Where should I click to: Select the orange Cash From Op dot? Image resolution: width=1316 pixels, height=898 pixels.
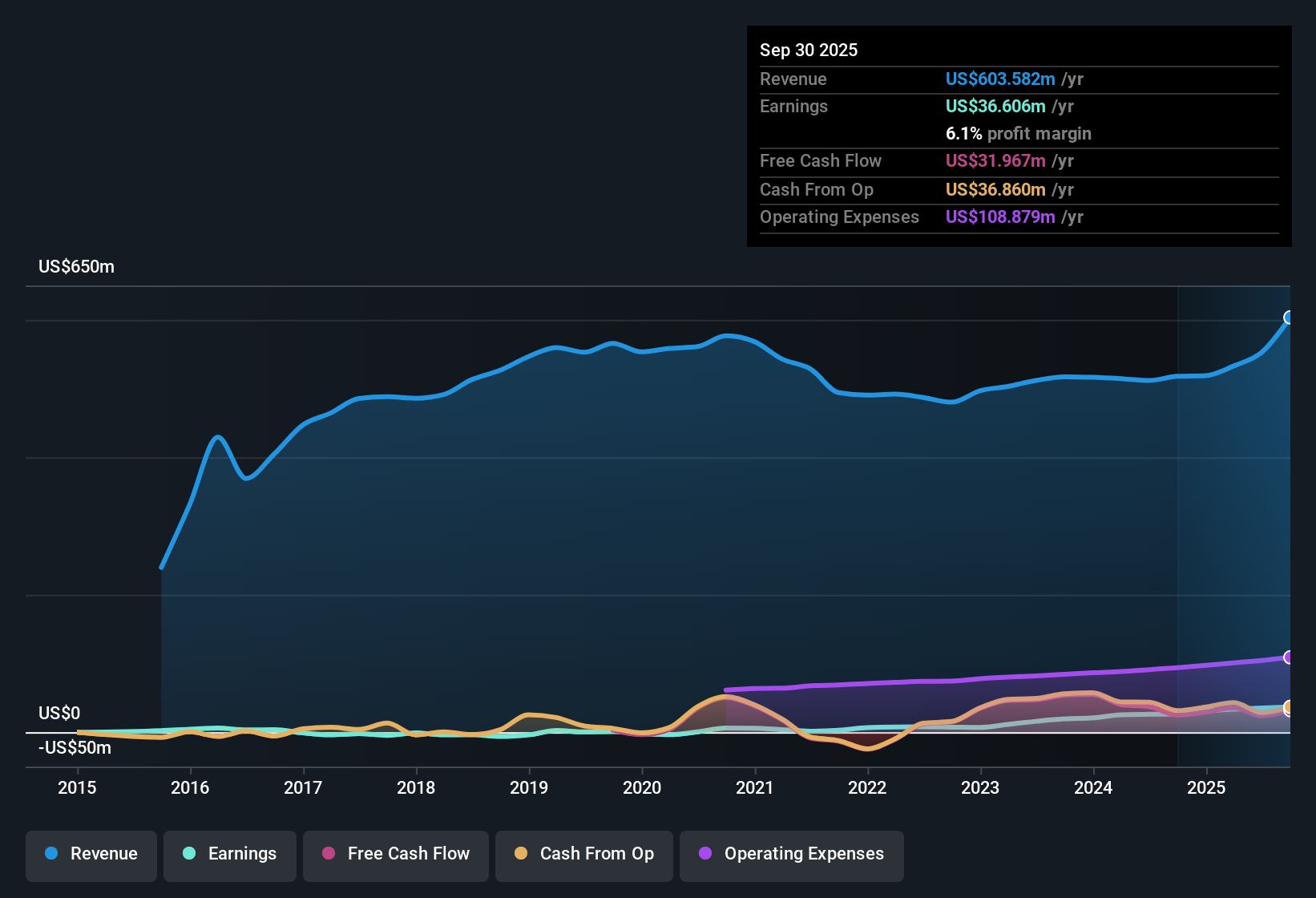tap(520, 854)
